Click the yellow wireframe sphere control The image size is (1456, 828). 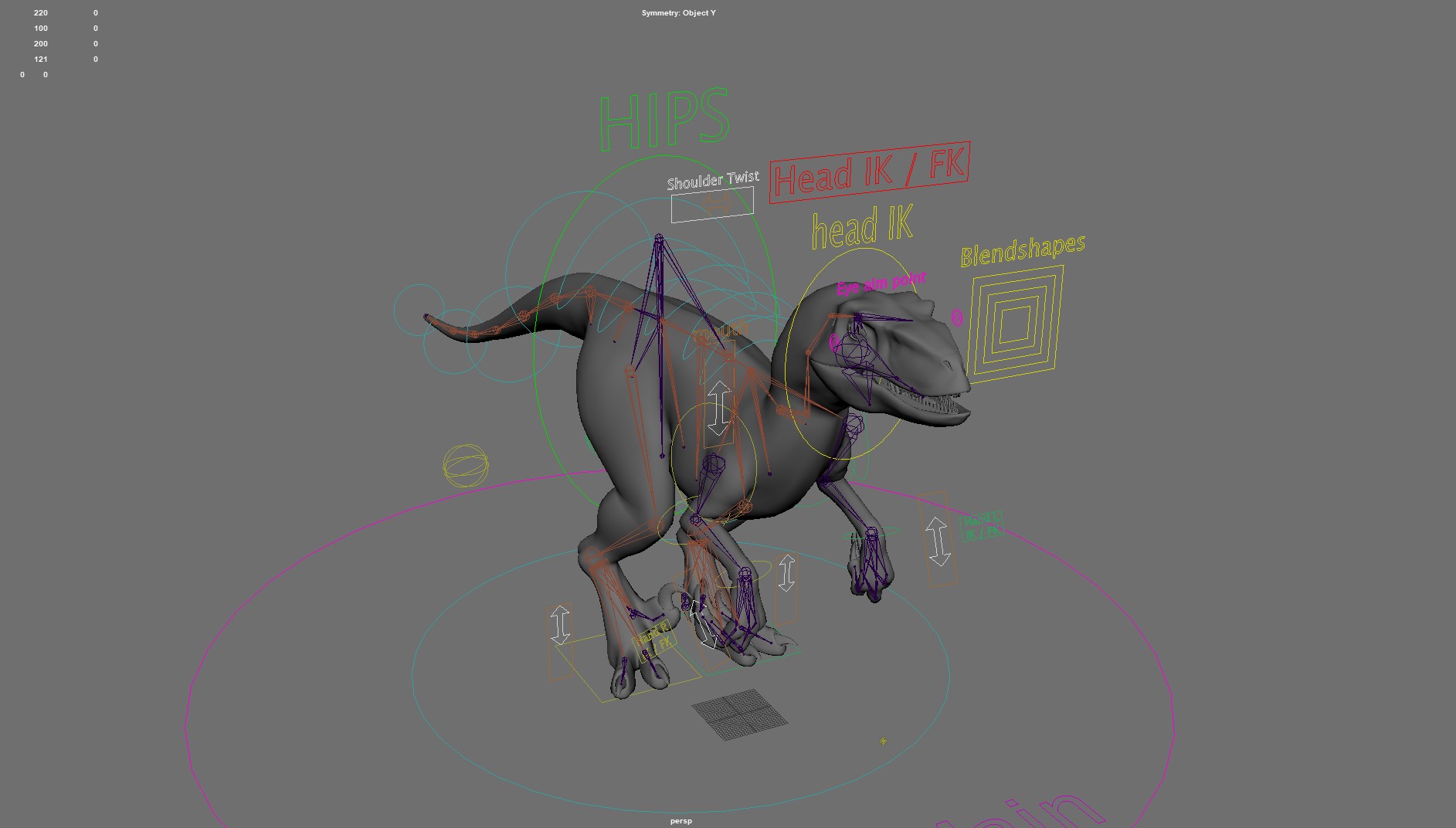[466, 466]
